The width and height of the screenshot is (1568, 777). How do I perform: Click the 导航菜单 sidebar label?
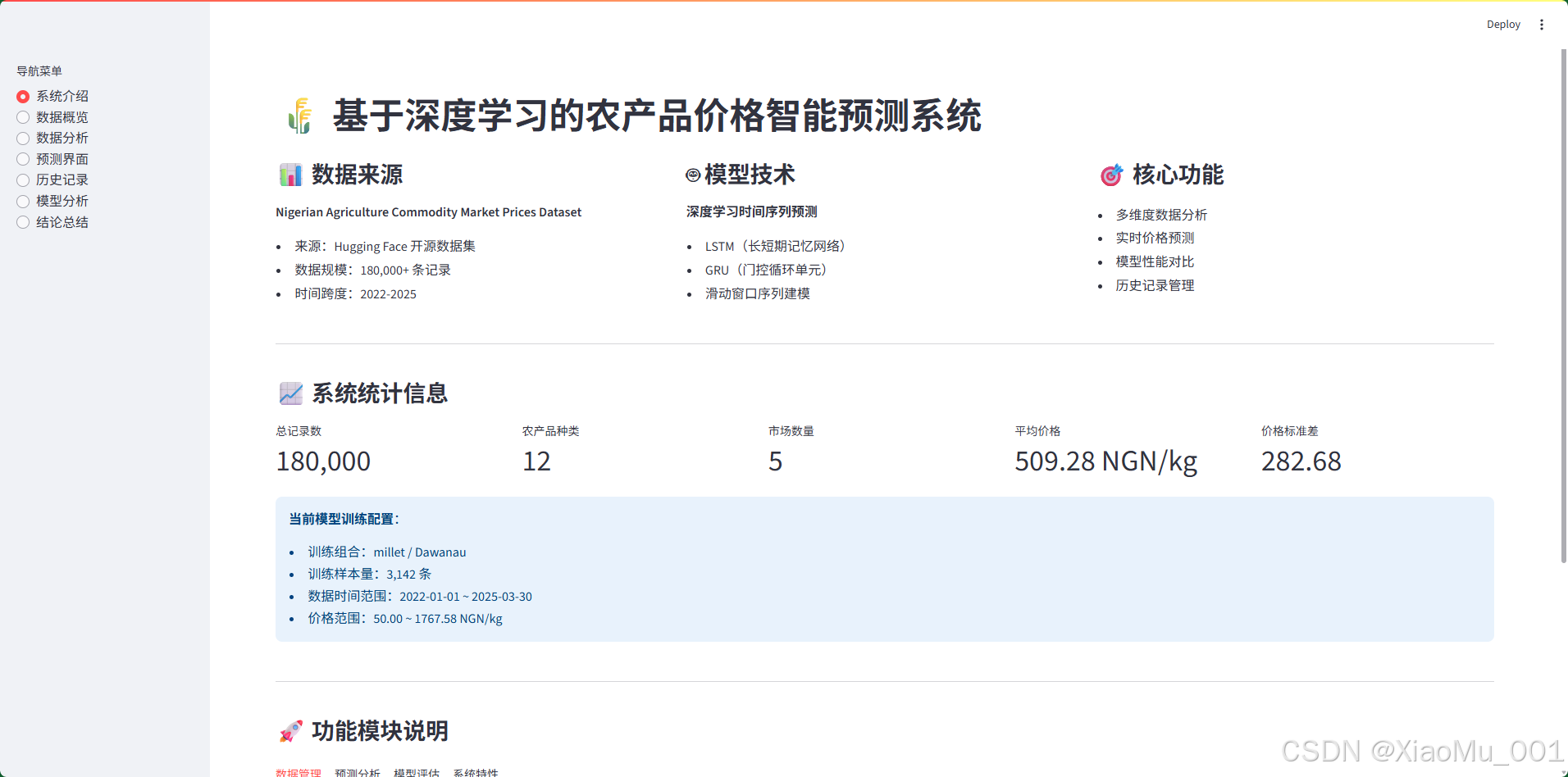tap(39, 71)
